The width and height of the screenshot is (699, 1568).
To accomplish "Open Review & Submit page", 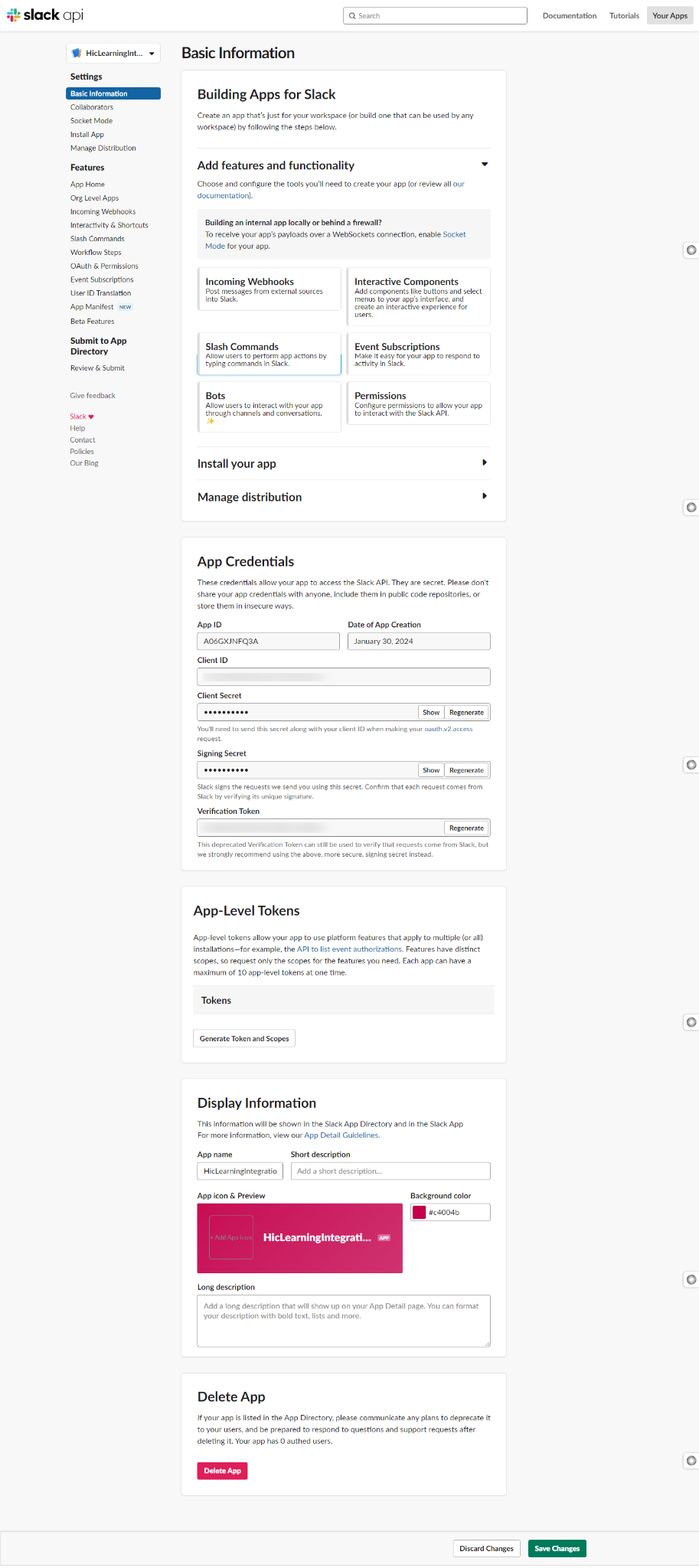I will coord(97,368).
